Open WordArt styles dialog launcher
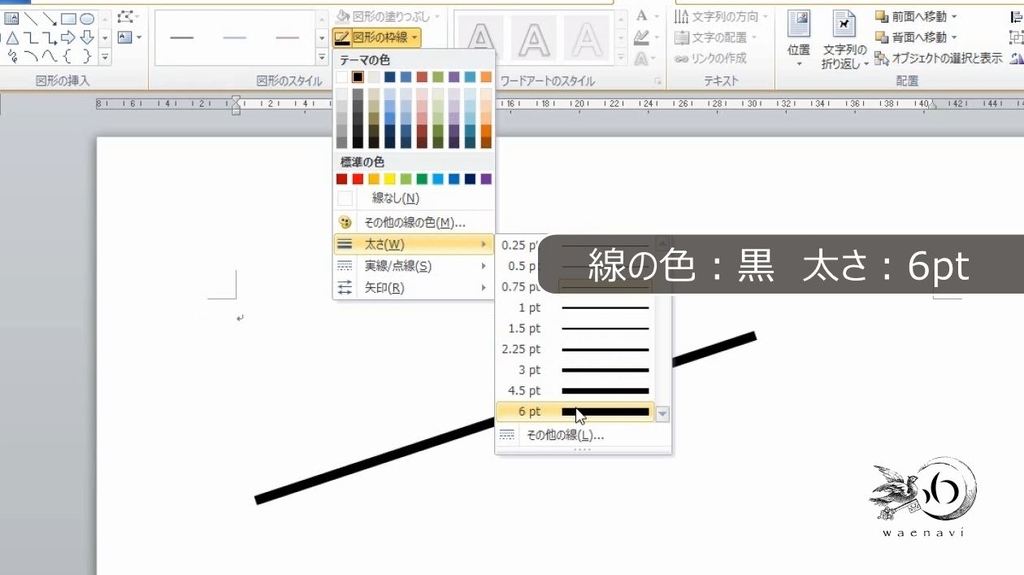The image size is (1024, 575). click(658, 82)
